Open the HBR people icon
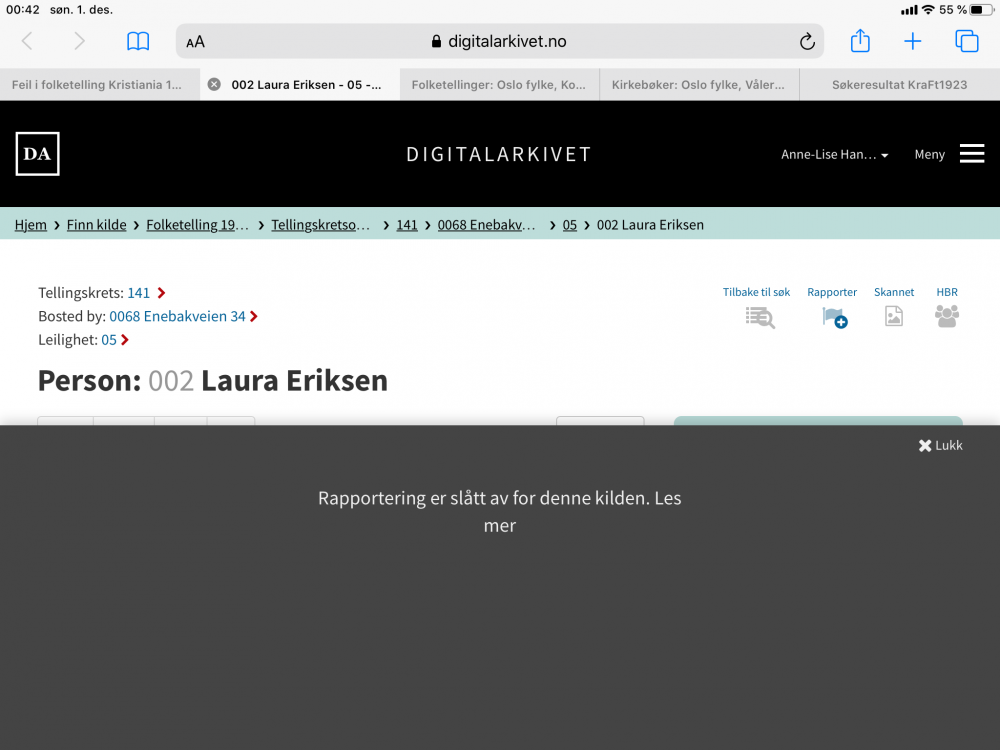 pyautogui.click(x=946, y=316)
